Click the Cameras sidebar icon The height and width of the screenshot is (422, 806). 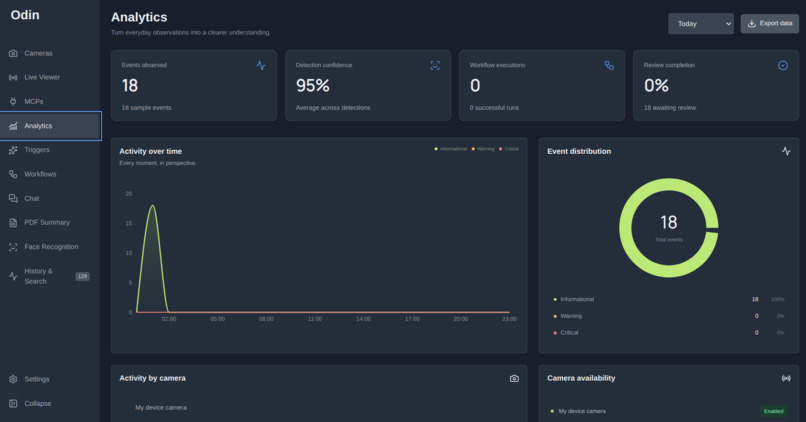[13, 53]
